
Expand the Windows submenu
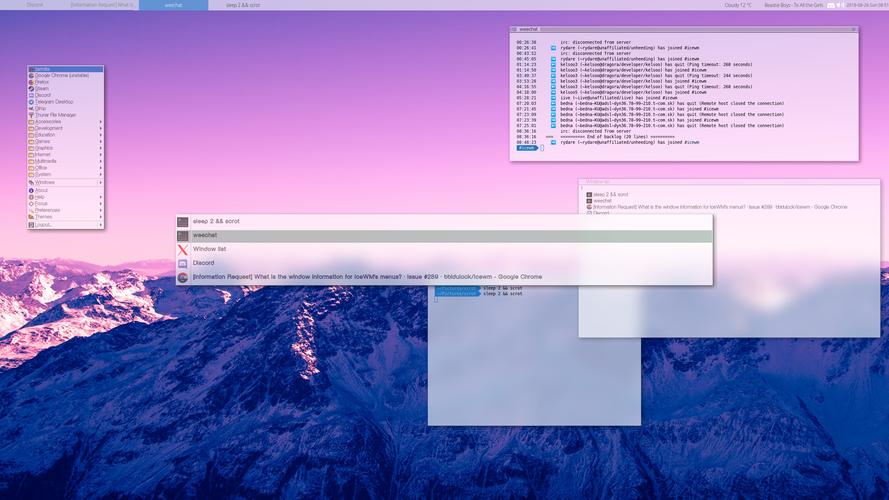coord(65,183)
